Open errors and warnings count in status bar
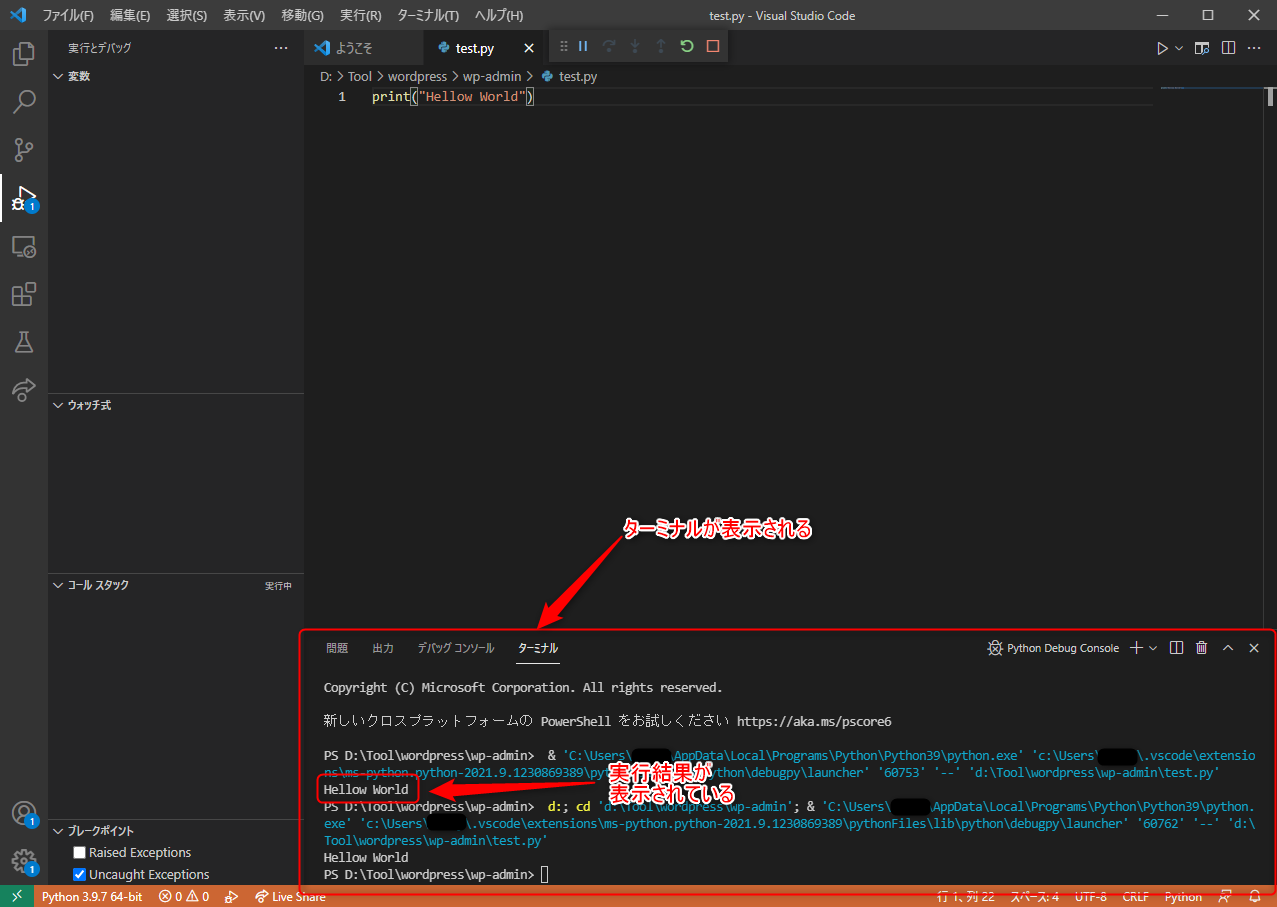Image resolution: width=1277 pixels, height=907 pixels. tap(184, 897)
